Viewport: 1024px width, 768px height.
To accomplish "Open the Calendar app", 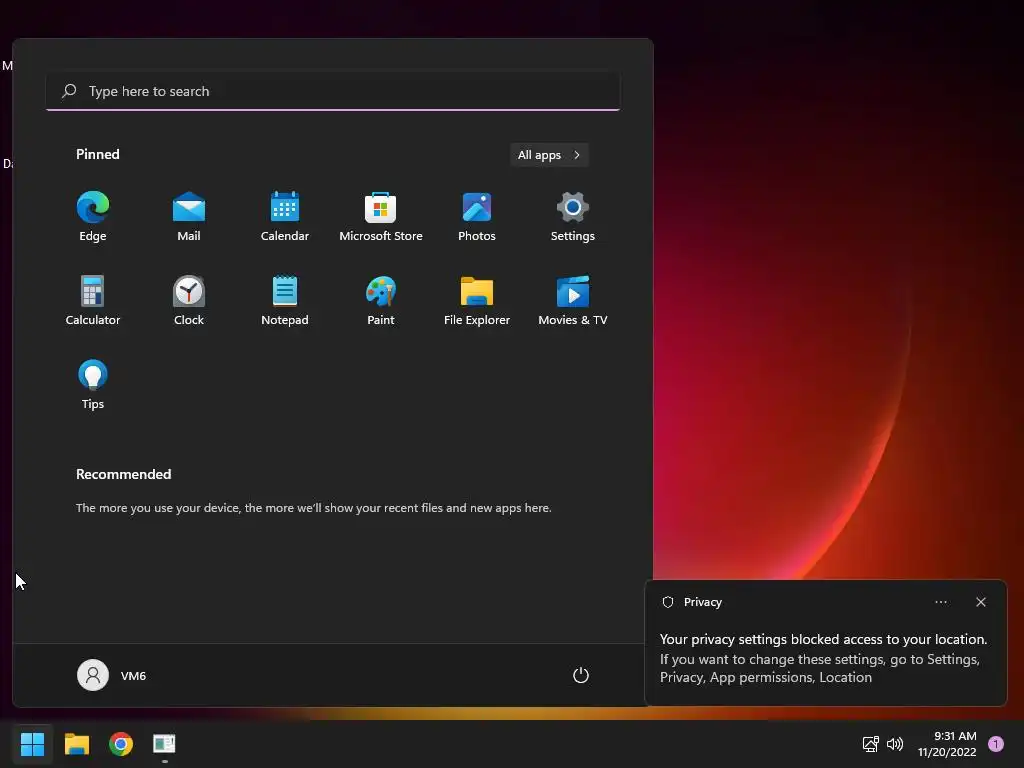I will [285, 217].
